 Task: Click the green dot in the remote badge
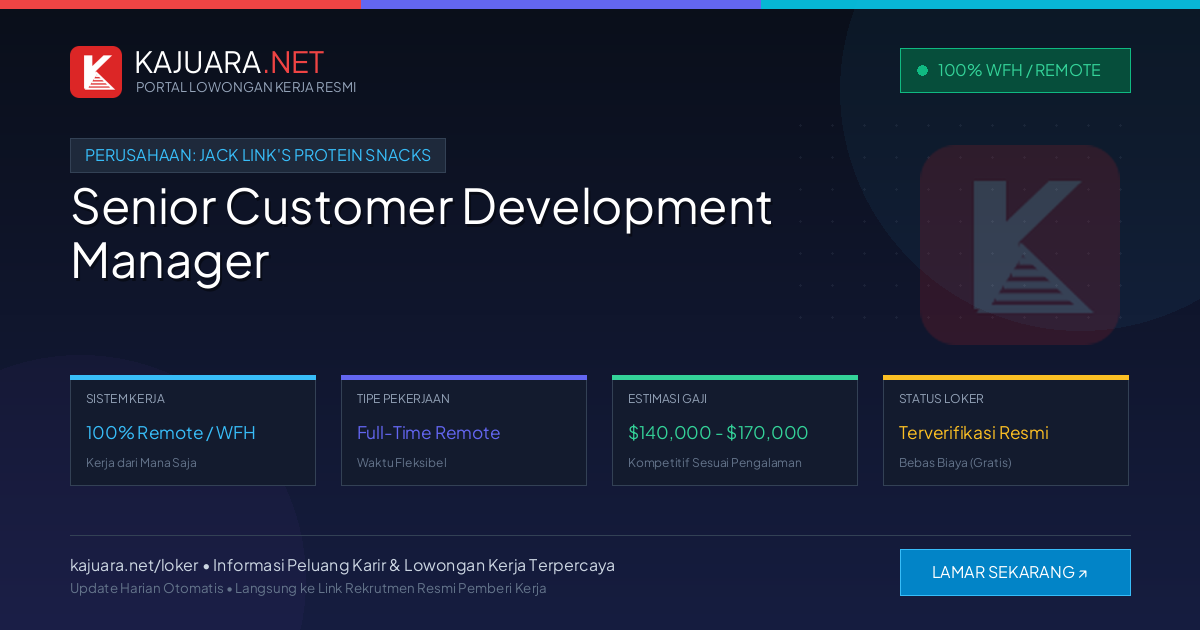coord(922,71)
